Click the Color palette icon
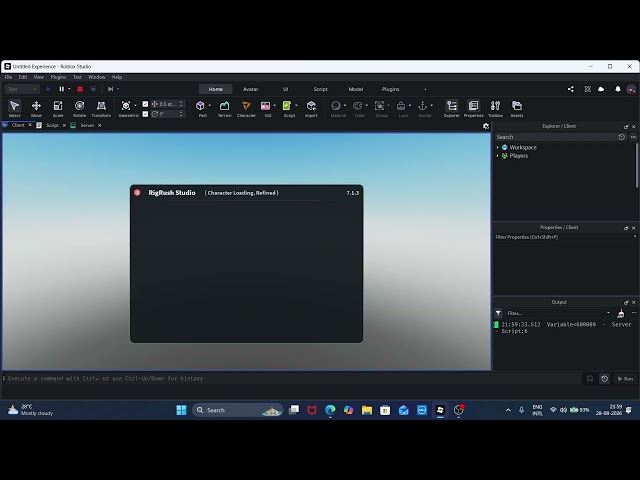Viewport: 640px width, 480px height. coord(358,106)
